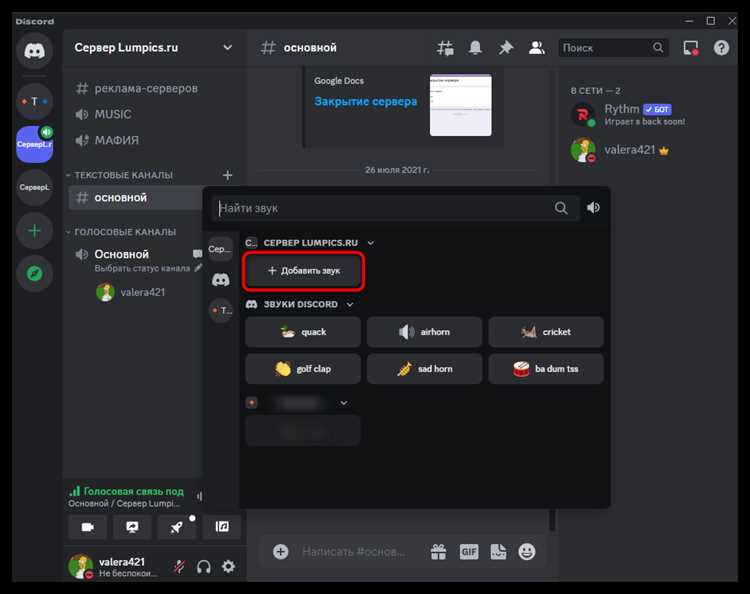Open sticker picker icon
750x594 pixels.
click(498, 552)
